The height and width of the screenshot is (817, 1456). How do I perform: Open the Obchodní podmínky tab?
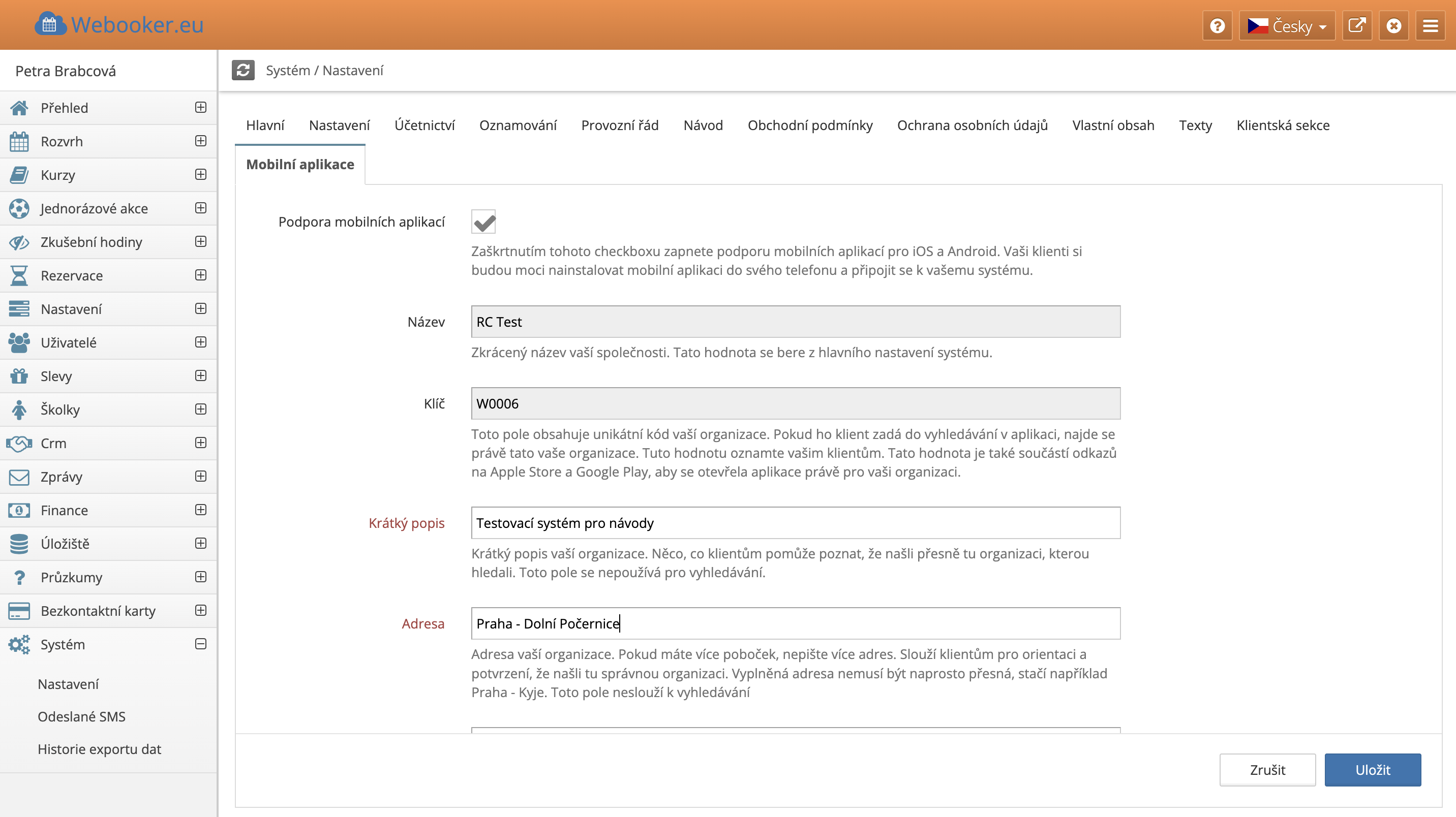click(809, 125)
